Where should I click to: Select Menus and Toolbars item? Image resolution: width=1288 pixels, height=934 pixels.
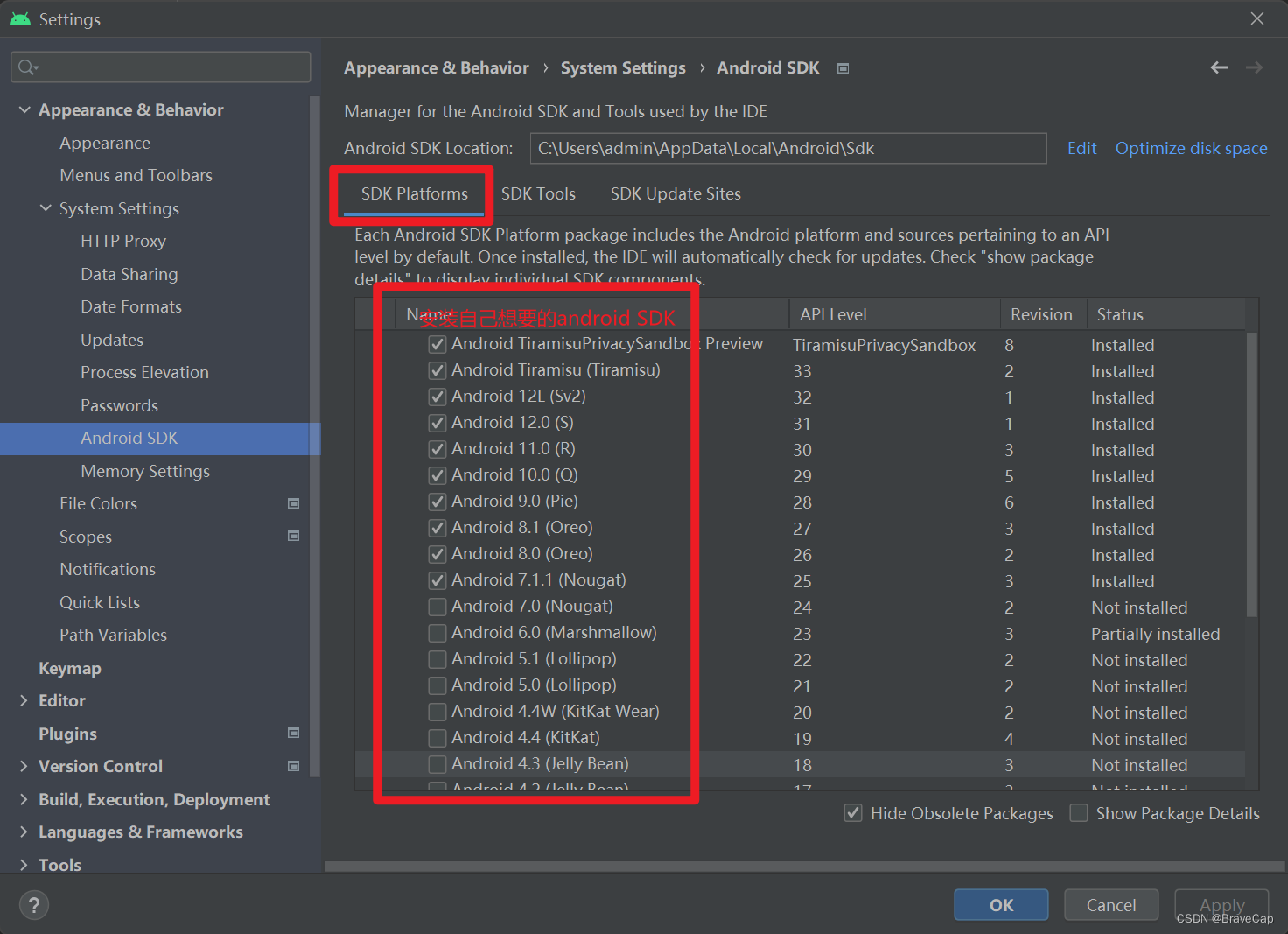click(136, 175)
